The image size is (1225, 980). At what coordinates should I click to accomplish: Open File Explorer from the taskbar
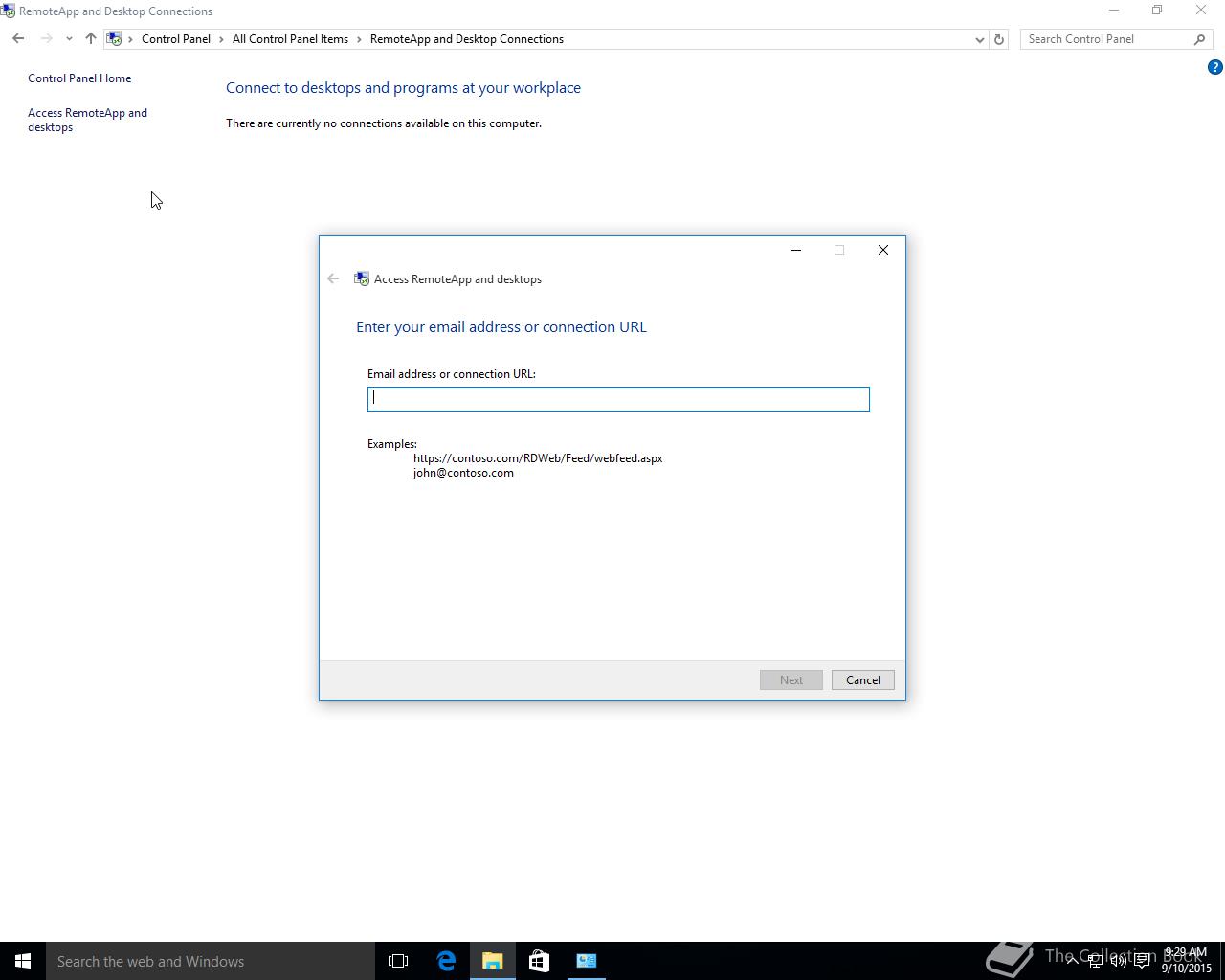[x=493, y=961]
